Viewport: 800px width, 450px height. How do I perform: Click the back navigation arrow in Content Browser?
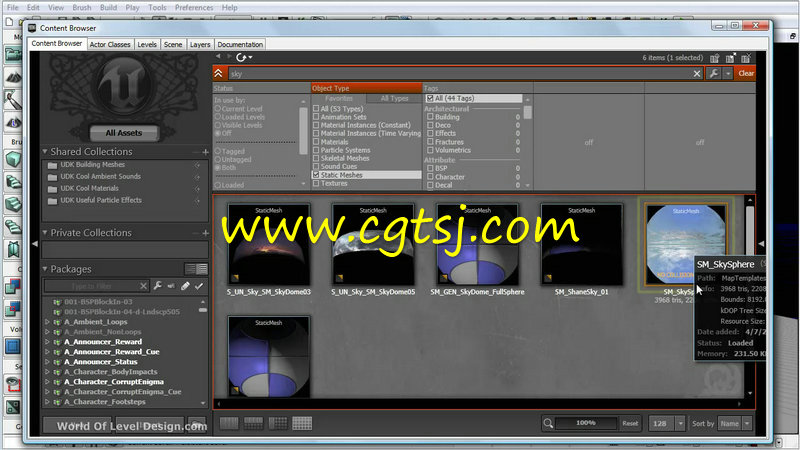tap(218, 57)
